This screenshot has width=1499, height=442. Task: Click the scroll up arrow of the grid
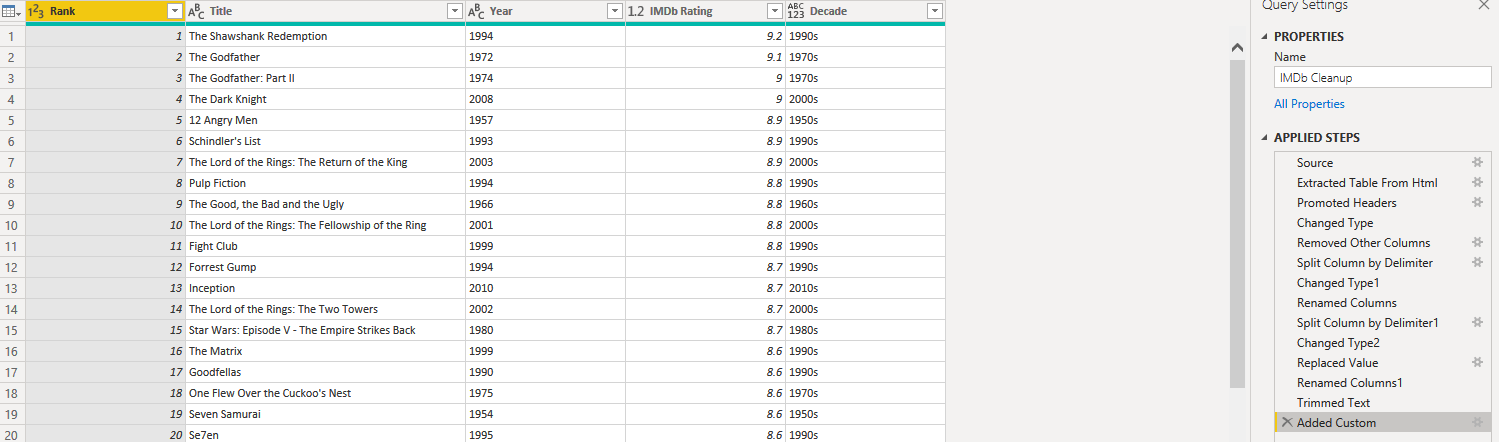click(1237, 47)
